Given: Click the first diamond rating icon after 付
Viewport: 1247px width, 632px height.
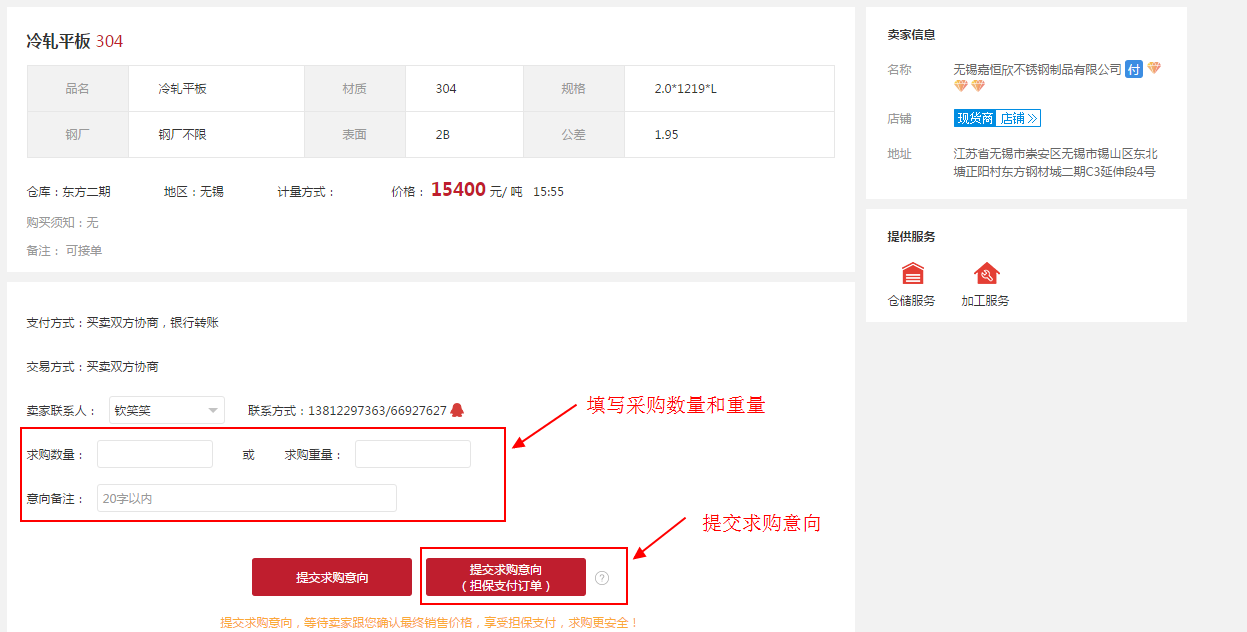Looking at the screenshot, I should [x=1154, y=69].
